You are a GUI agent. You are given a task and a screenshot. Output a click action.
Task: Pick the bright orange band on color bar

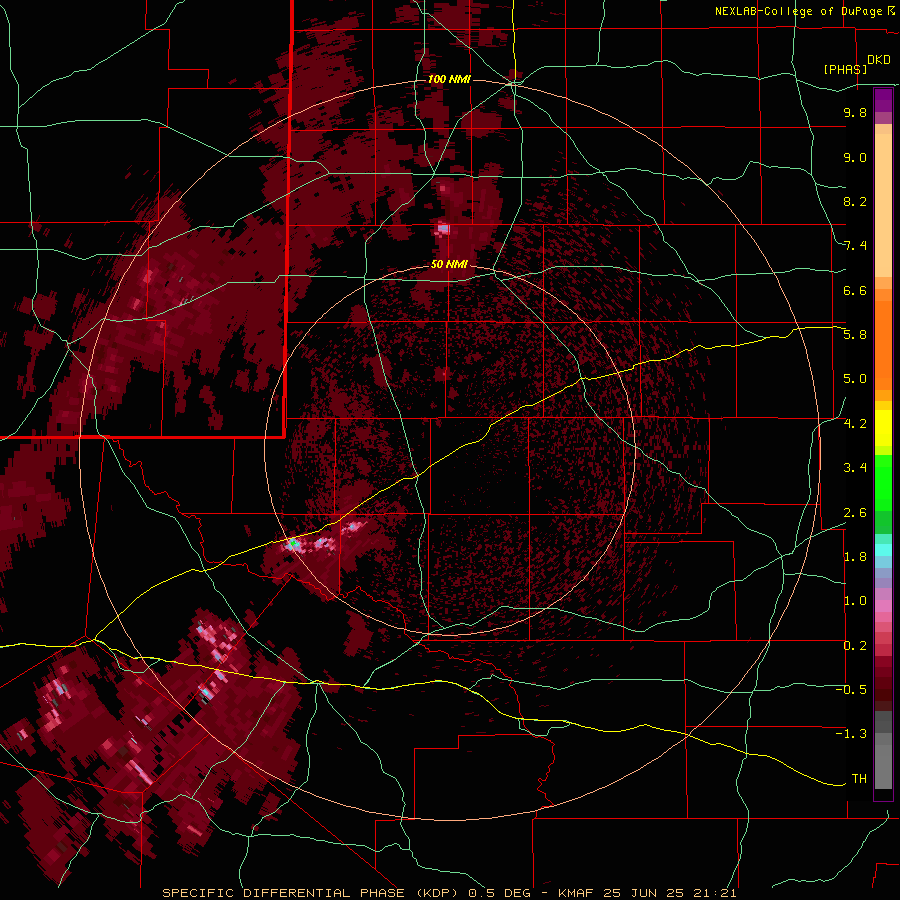click(x=883, y=346)
